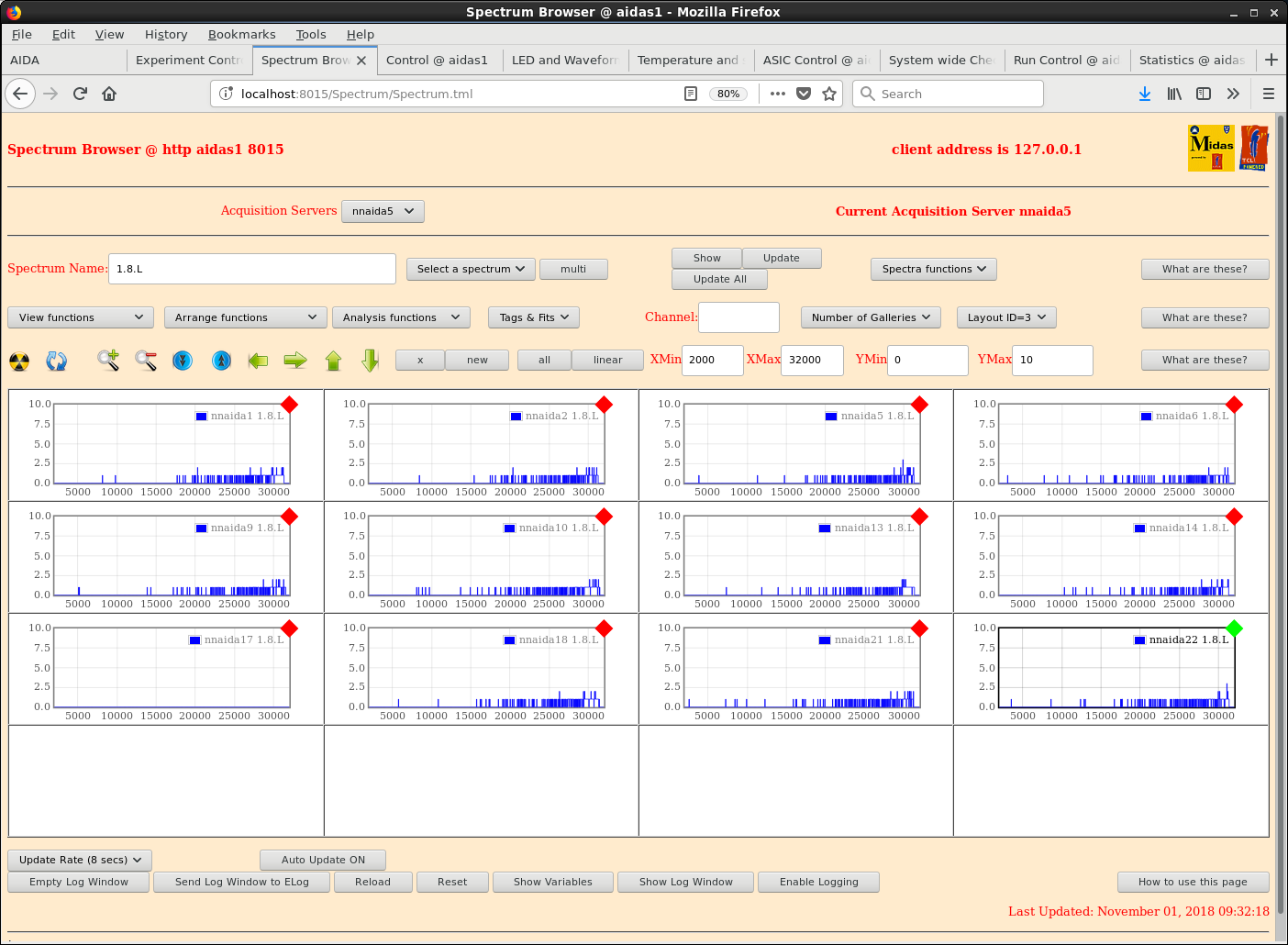Go to Firefox home page icon

pos(109,94)
